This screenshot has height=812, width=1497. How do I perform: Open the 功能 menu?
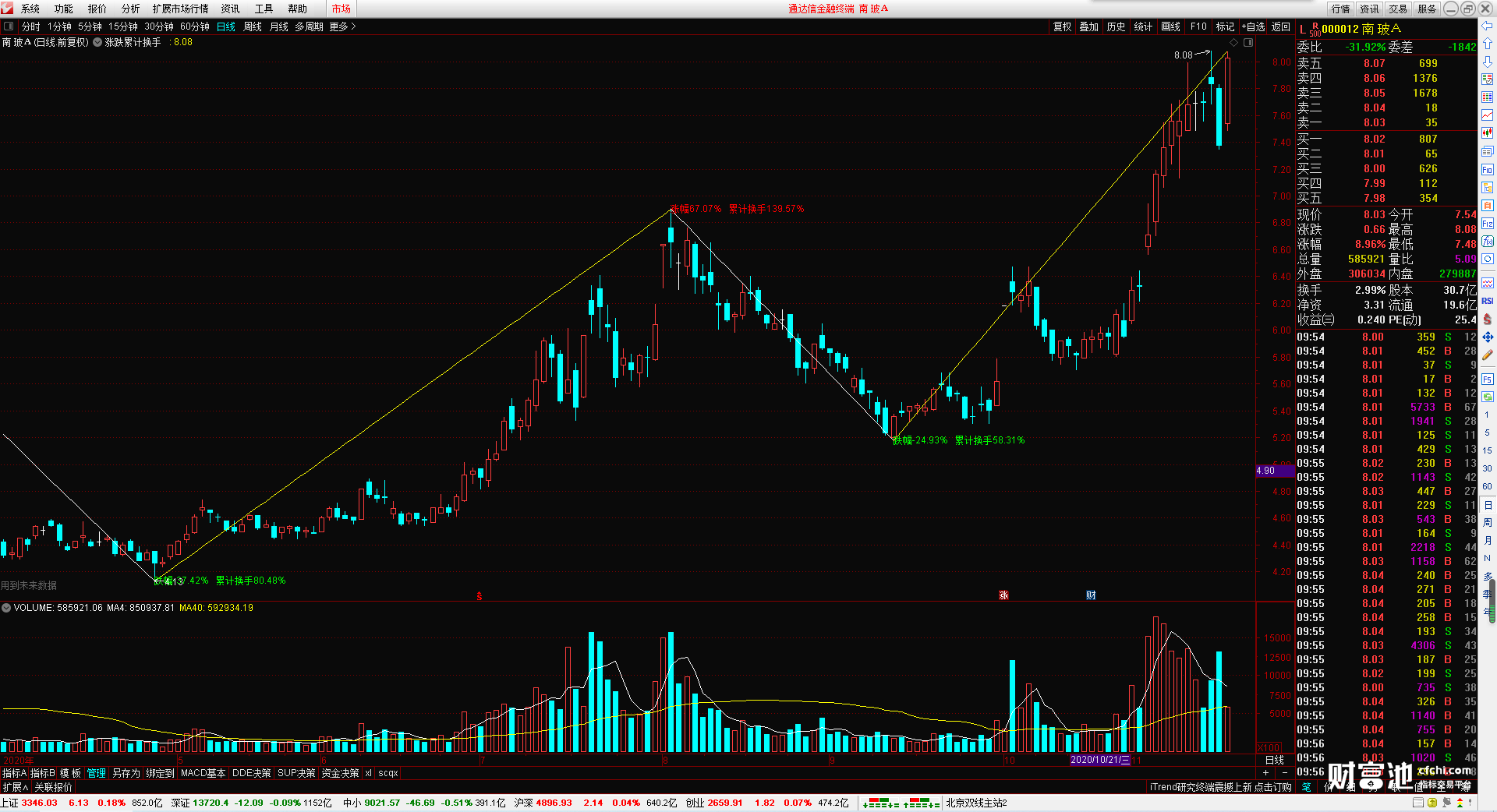tap(63, 9)
